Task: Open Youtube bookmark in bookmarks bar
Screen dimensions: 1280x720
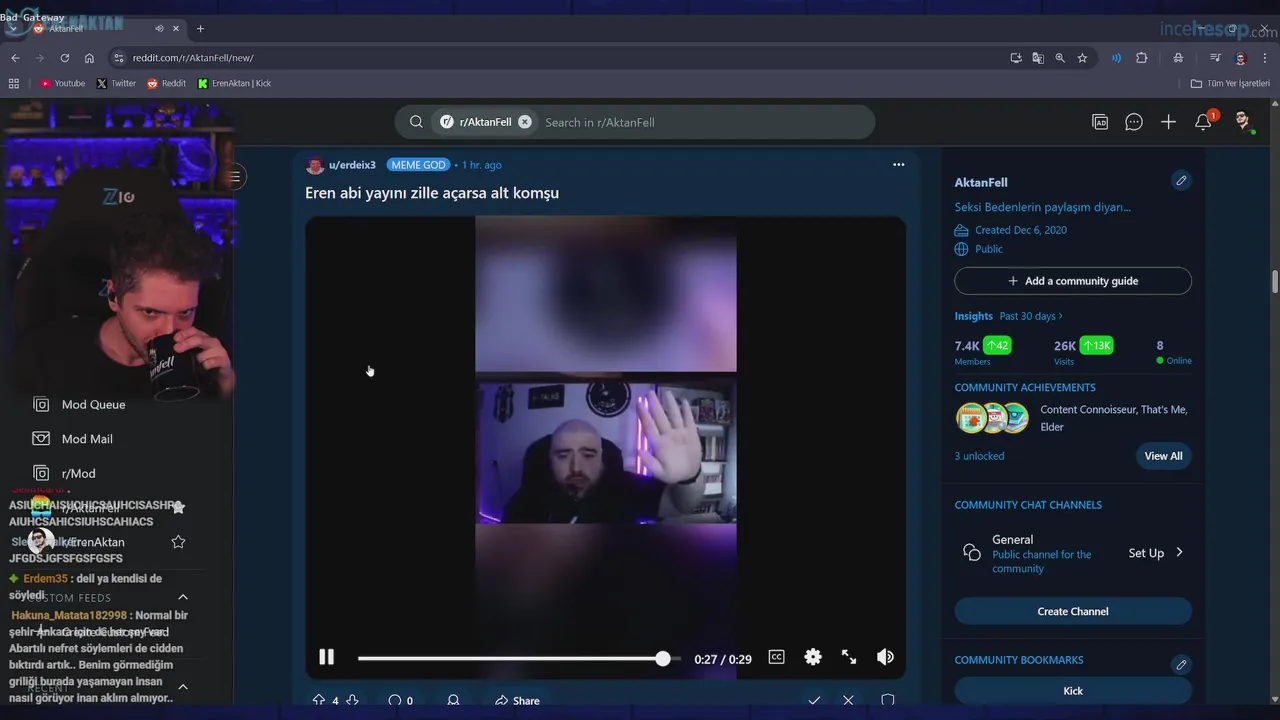Action: tap(62, 83)
